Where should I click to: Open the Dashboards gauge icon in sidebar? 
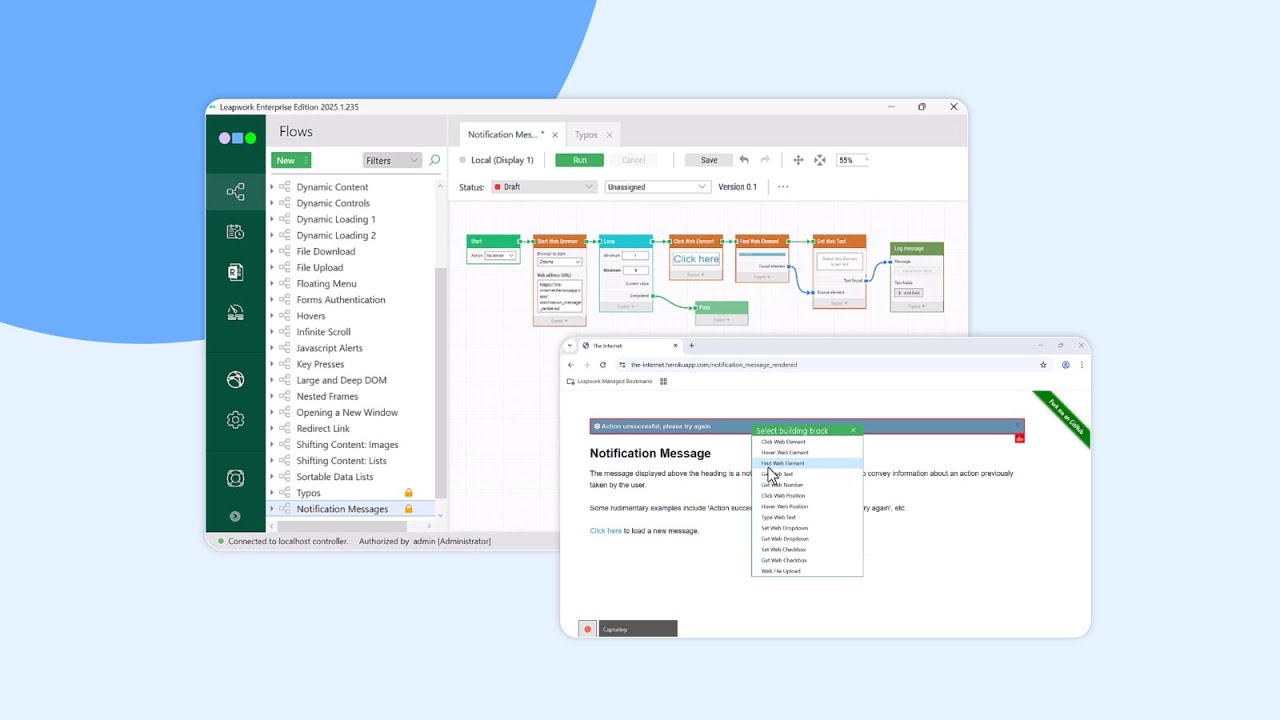[236, 313]
